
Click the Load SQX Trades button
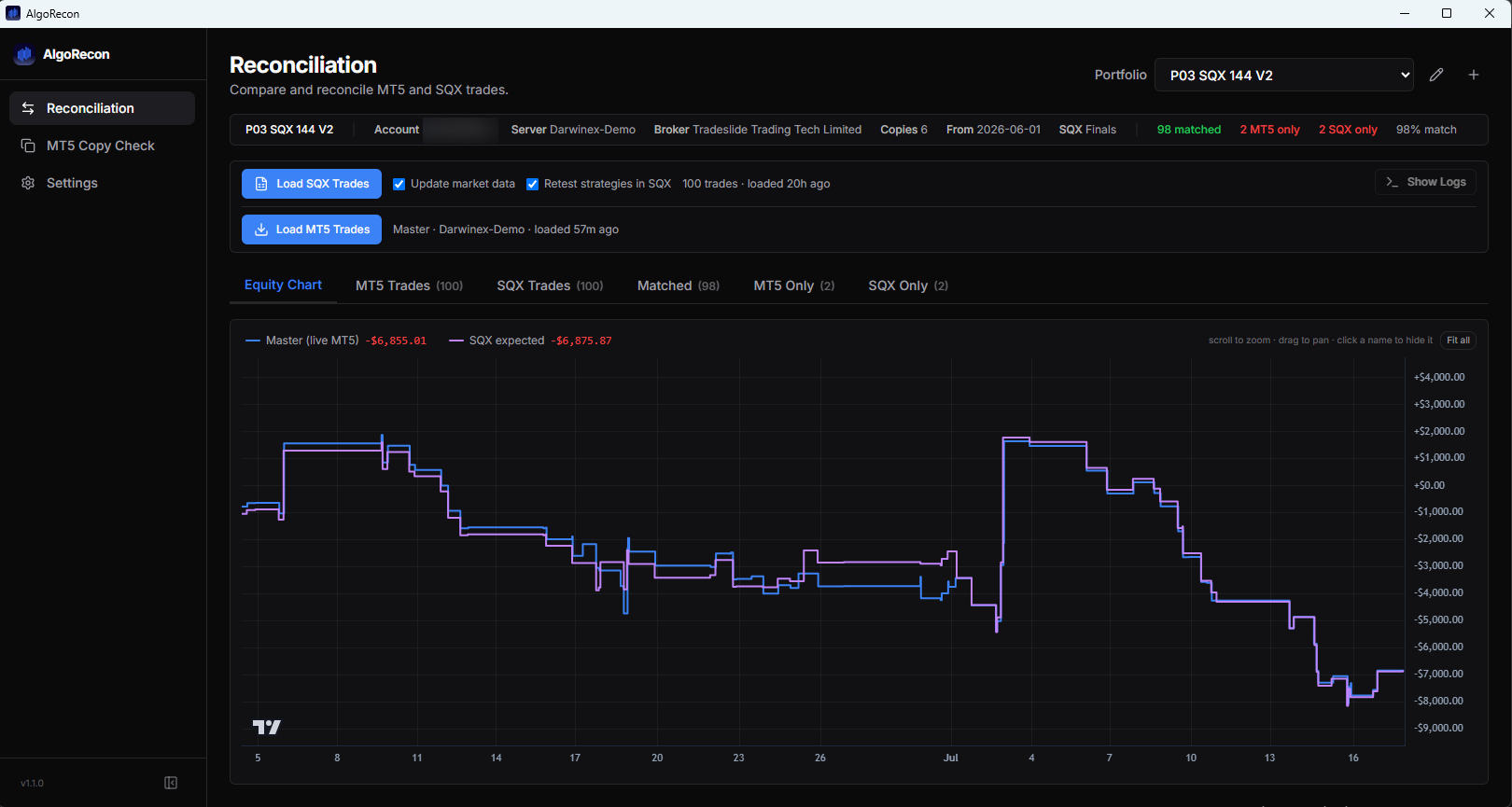click(312, 184)
